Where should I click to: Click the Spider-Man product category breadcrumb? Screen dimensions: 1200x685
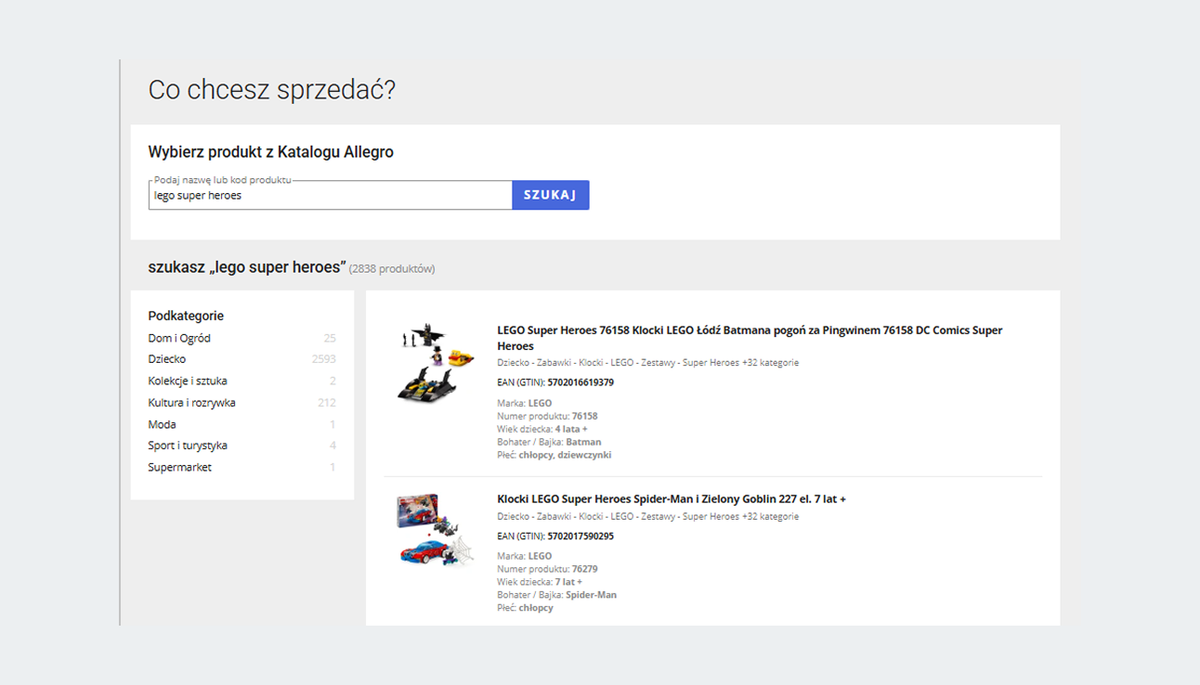[x=647, y=517]
